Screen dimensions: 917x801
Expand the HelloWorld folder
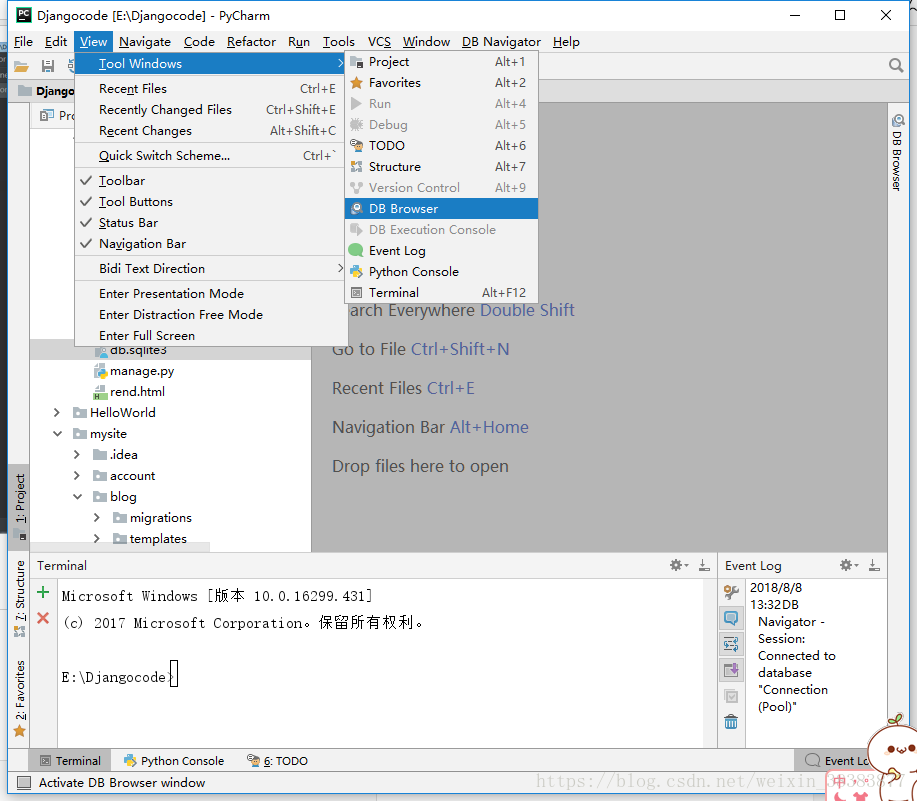coord(57,413)
